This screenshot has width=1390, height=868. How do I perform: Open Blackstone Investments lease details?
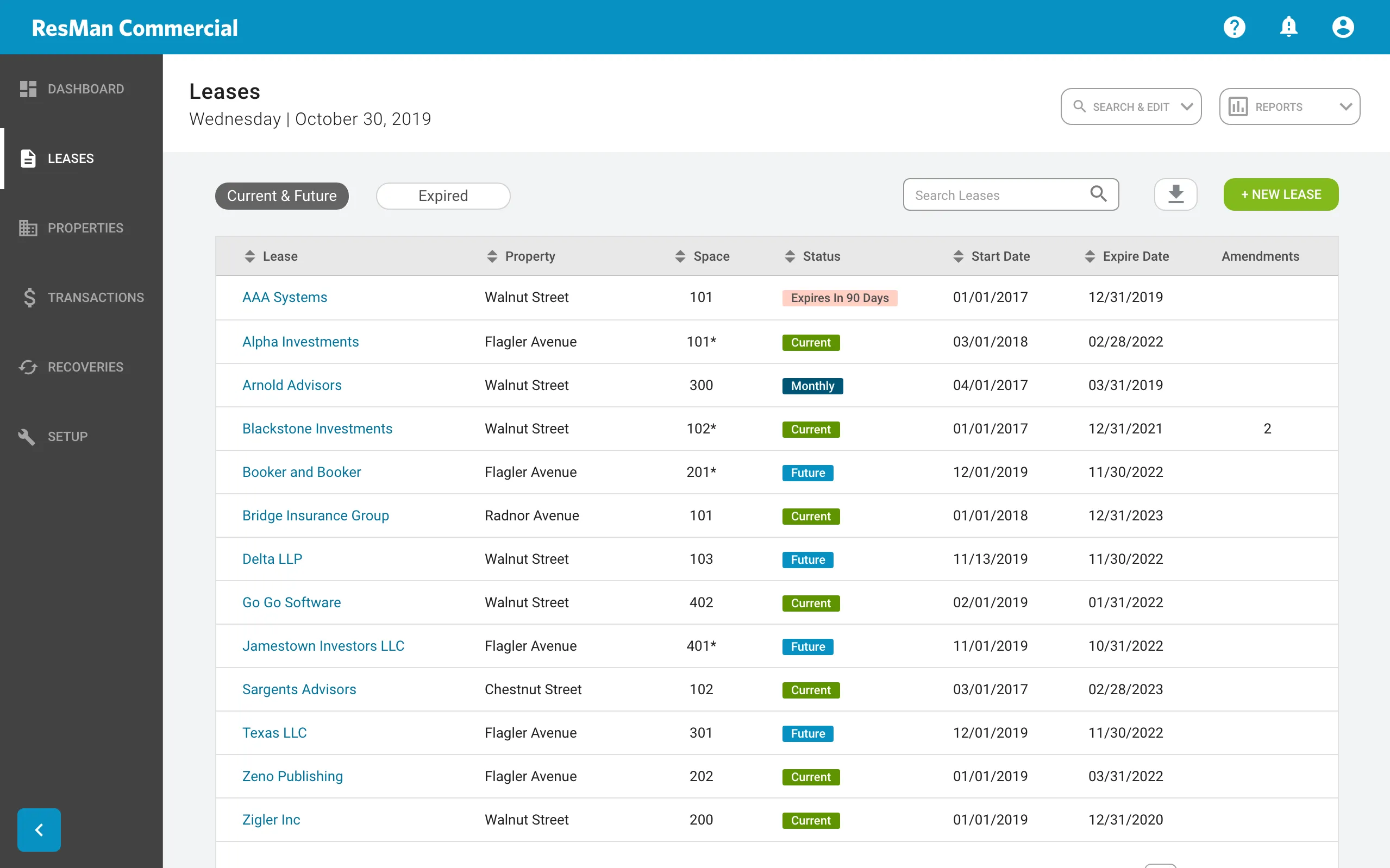tap(317, 428)
